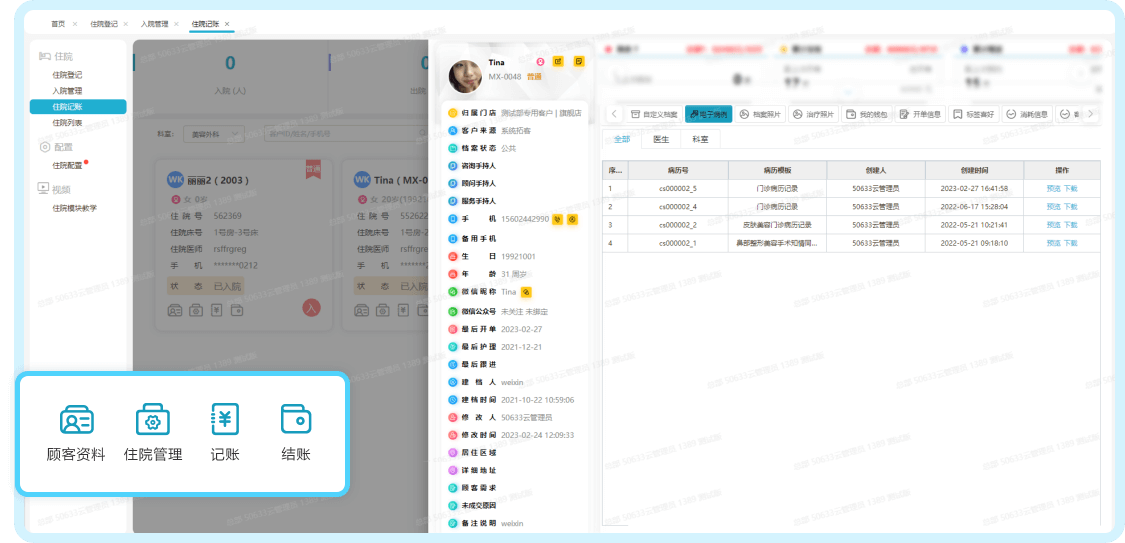Open the 消耗信息 toolbar button
The height and width of the screenshot is (543, 1125).
click(1027, 114)
